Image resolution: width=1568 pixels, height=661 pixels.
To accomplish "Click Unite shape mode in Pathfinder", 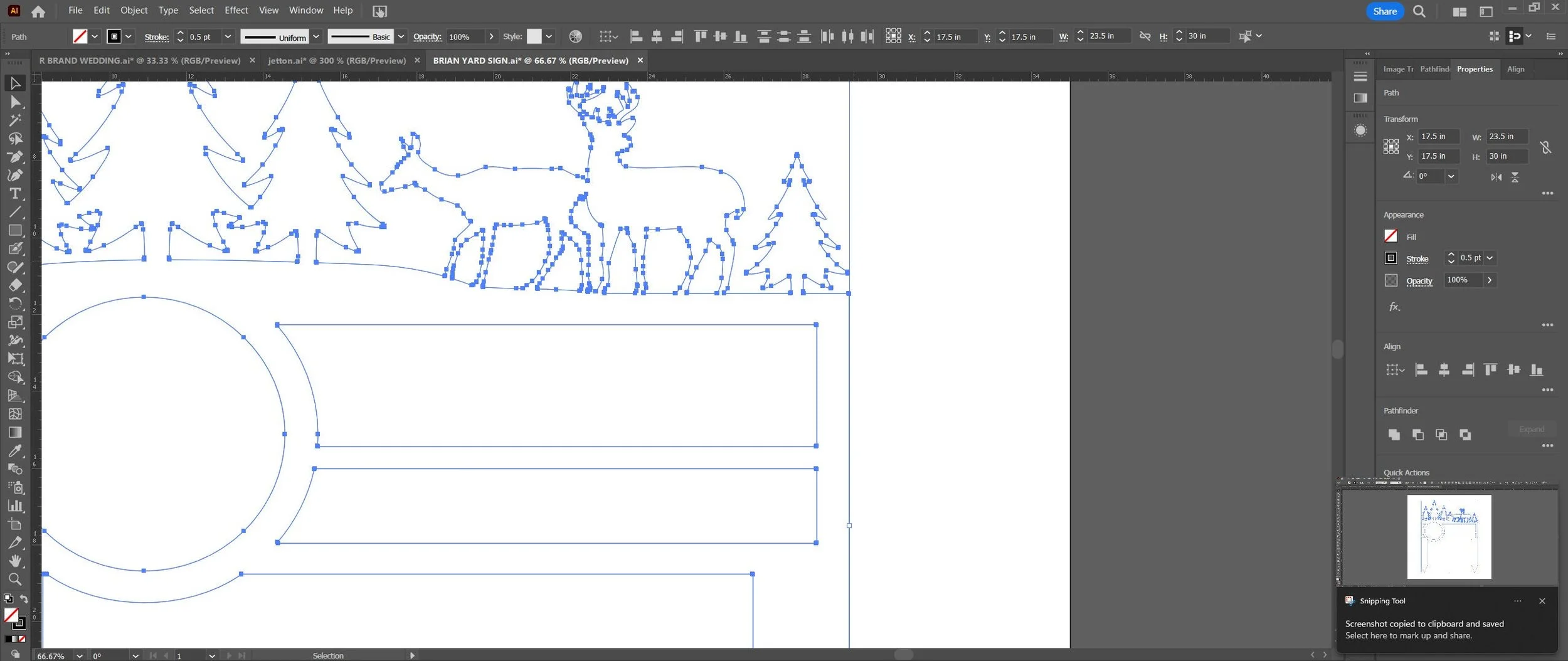I will (x=1394, y=434).
